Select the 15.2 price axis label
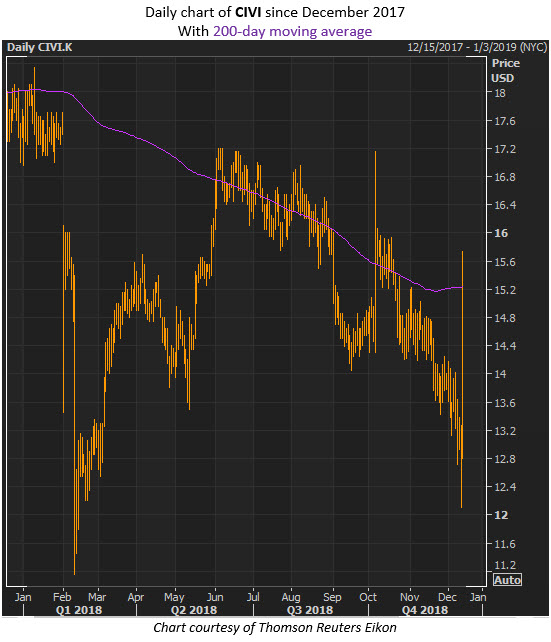The height and width of the screenshot is (642, 551). click(x=504, y=290)
